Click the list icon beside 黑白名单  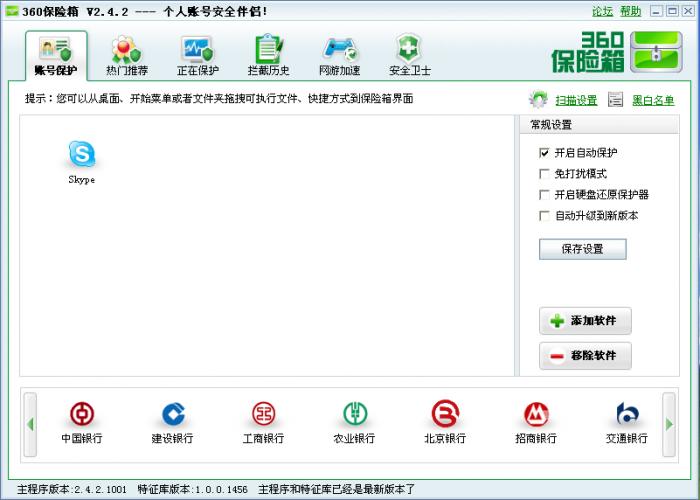click(x=615, y=100)
